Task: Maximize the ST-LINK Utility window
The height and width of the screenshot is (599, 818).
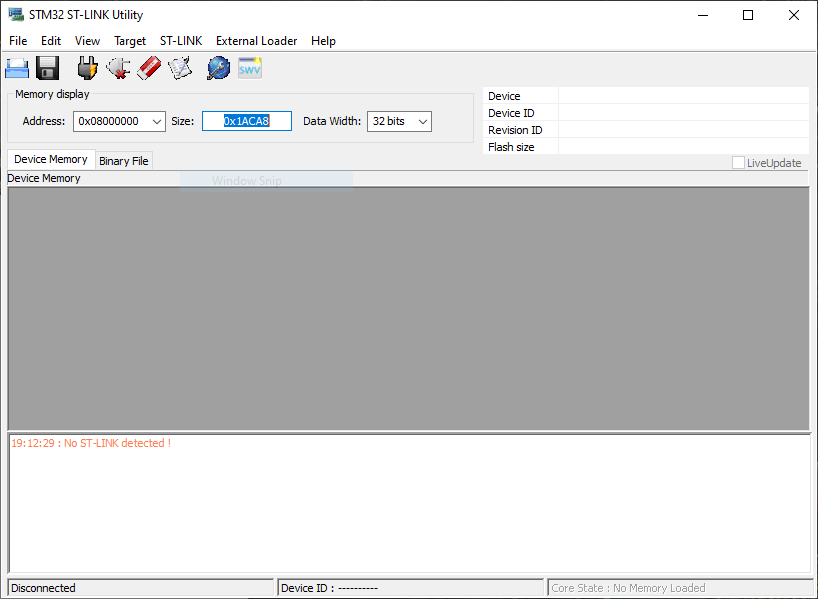Action: point(748,15)
